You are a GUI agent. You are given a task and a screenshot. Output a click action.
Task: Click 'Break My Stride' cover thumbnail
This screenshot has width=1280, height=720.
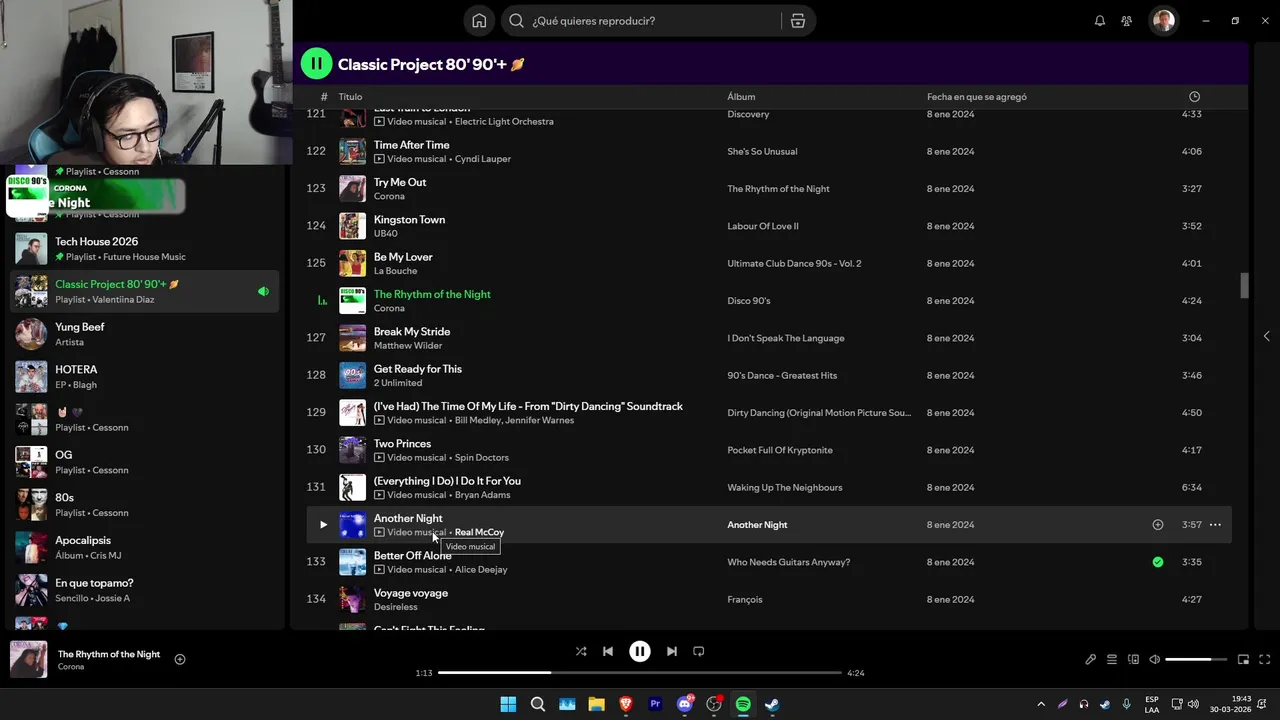(352, 338)
